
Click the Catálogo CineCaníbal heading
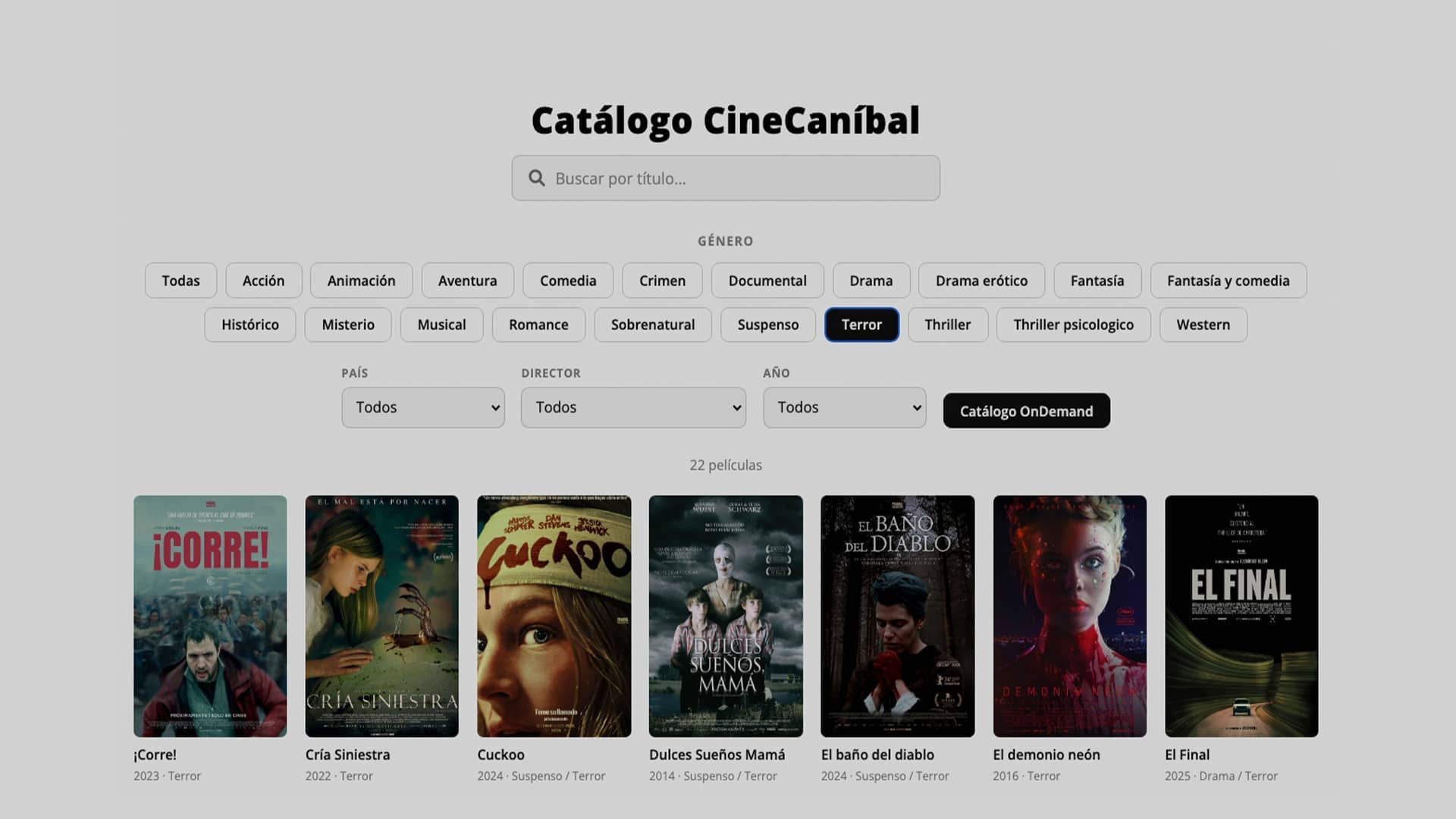point(726,121)
